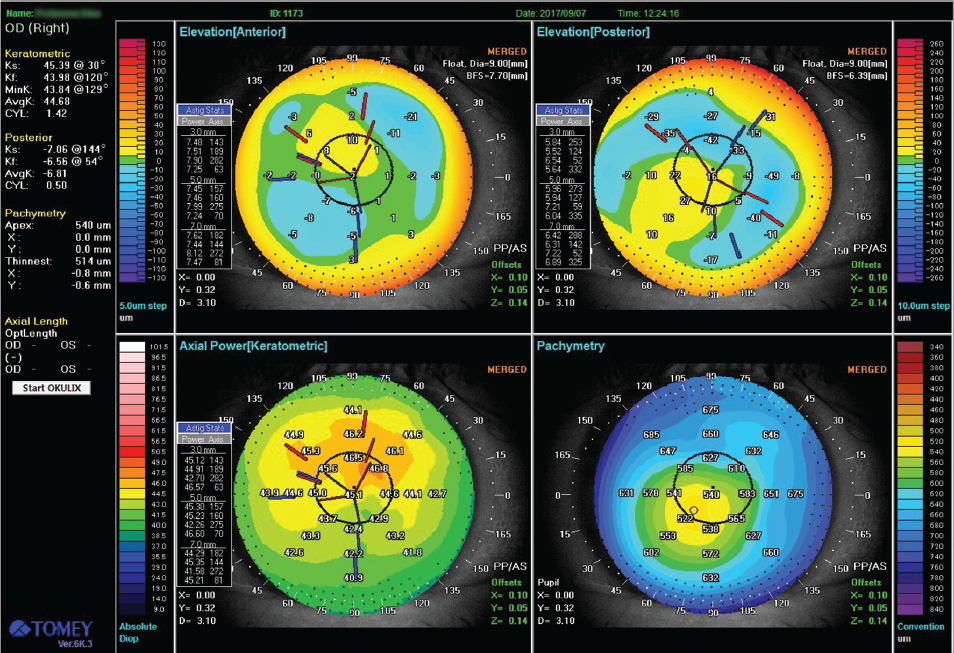
Task: Click MERGED label on the Pachymetry map
Action: 866,369
